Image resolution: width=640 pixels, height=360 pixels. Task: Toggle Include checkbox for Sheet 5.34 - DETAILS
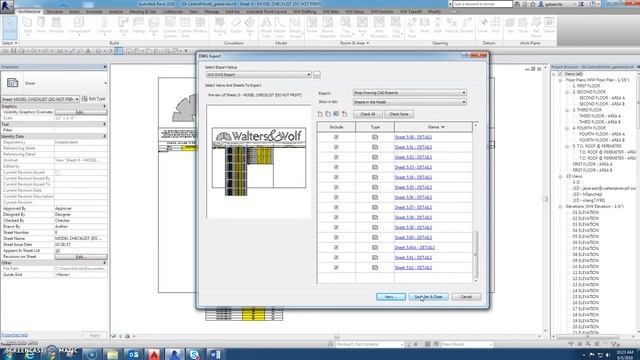click(x=336, y=177)
